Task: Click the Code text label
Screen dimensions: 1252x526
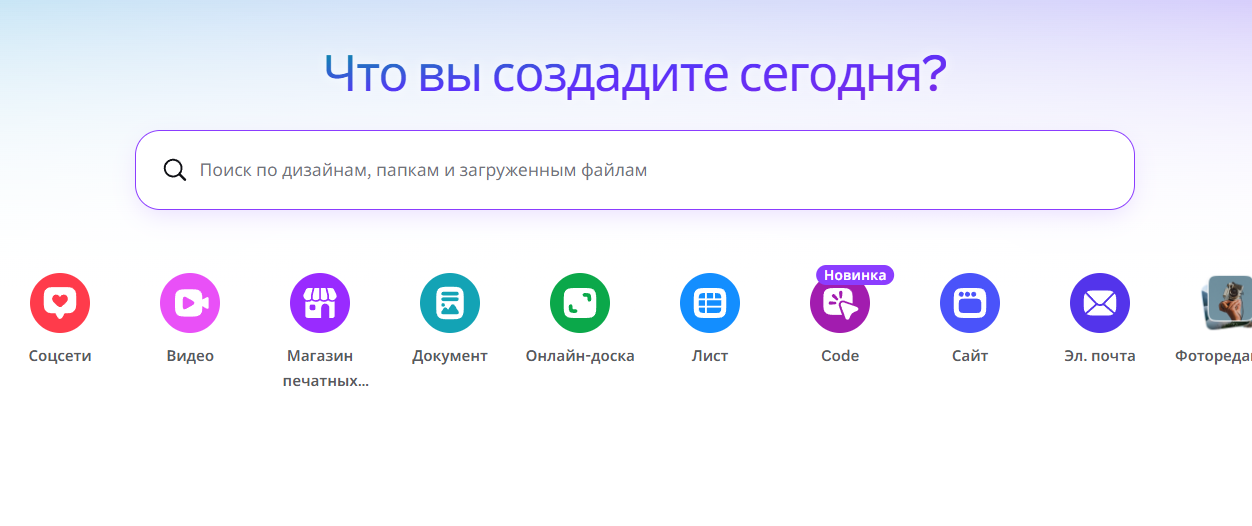Action: 840,356
